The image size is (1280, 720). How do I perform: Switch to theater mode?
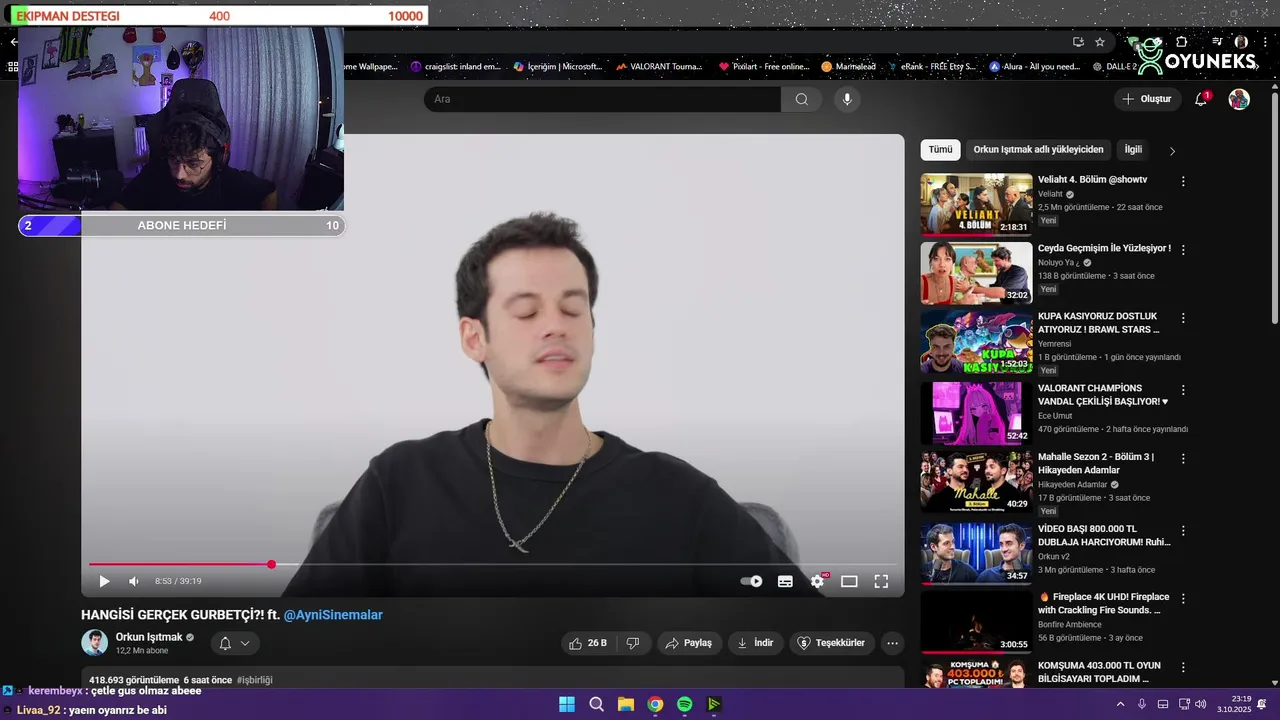(x=849, y=581)
